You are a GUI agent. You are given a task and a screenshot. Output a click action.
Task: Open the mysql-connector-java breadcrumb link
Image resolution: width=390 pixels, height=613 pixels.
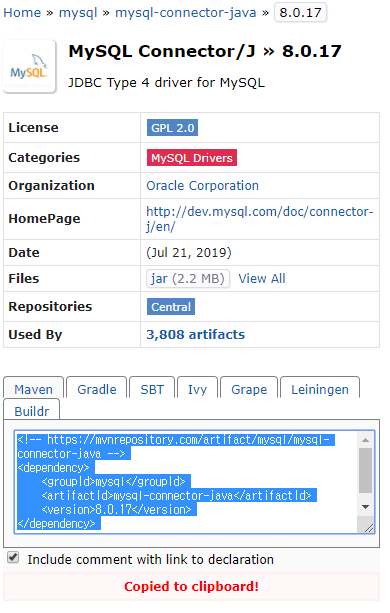coord(185,13)
